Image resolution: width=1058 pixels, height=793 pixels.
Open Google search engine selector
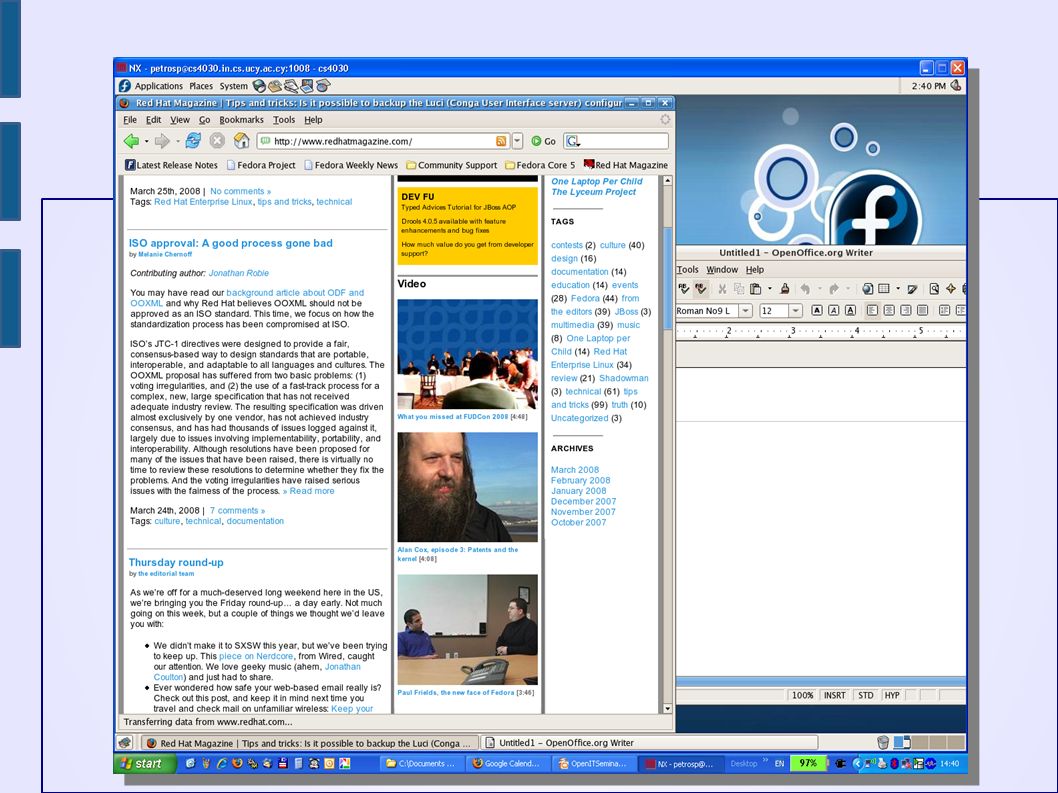tap(573, 141)
